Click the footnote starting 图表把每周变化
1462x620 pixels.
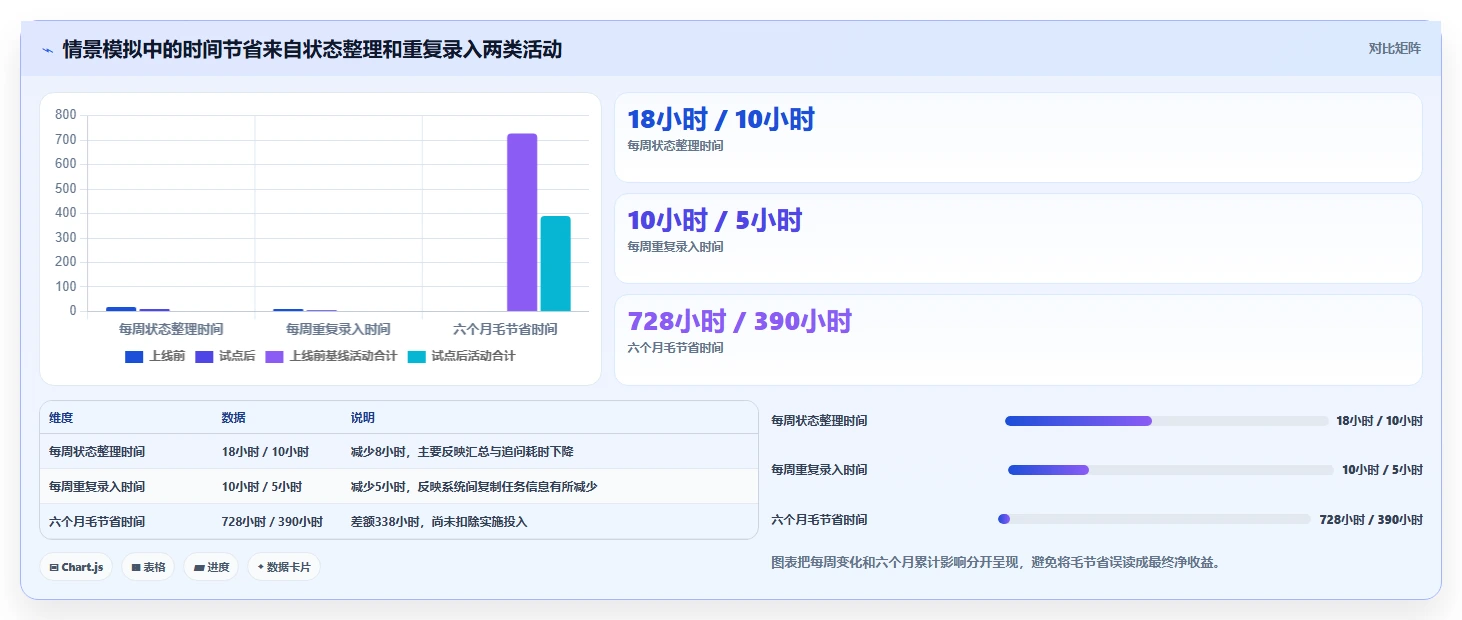point(995,563)
